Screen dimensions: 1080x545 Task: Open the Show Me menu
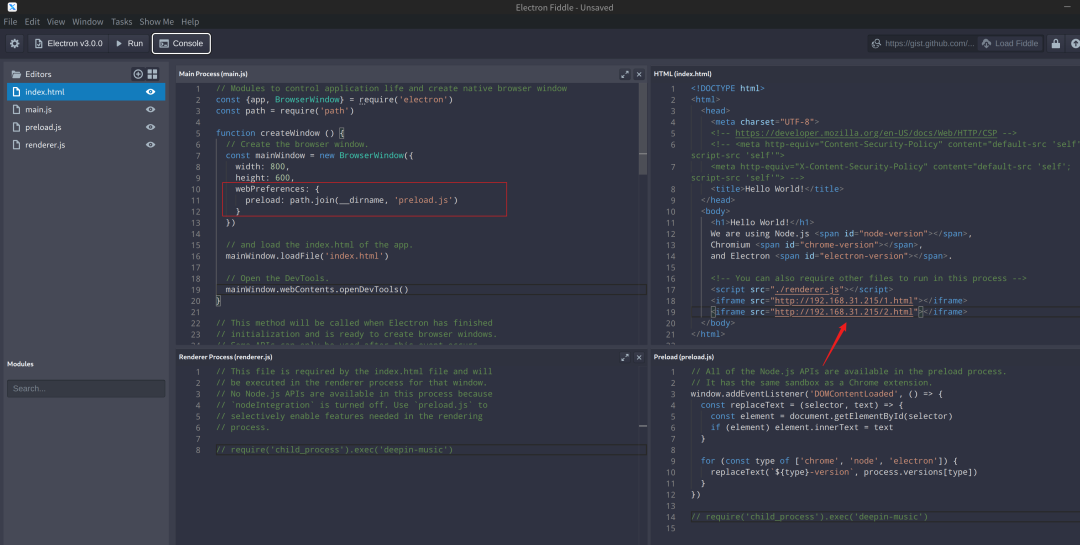[156, 21]
